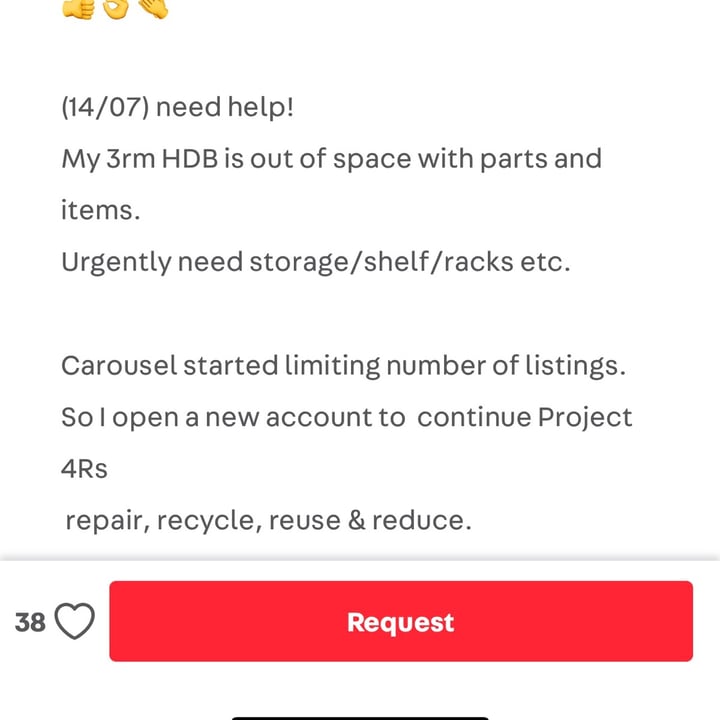720x720 pixels.
Task: Tap the "repair, recycle, reuse & reduce." line
Action: (x=268, y=521)
